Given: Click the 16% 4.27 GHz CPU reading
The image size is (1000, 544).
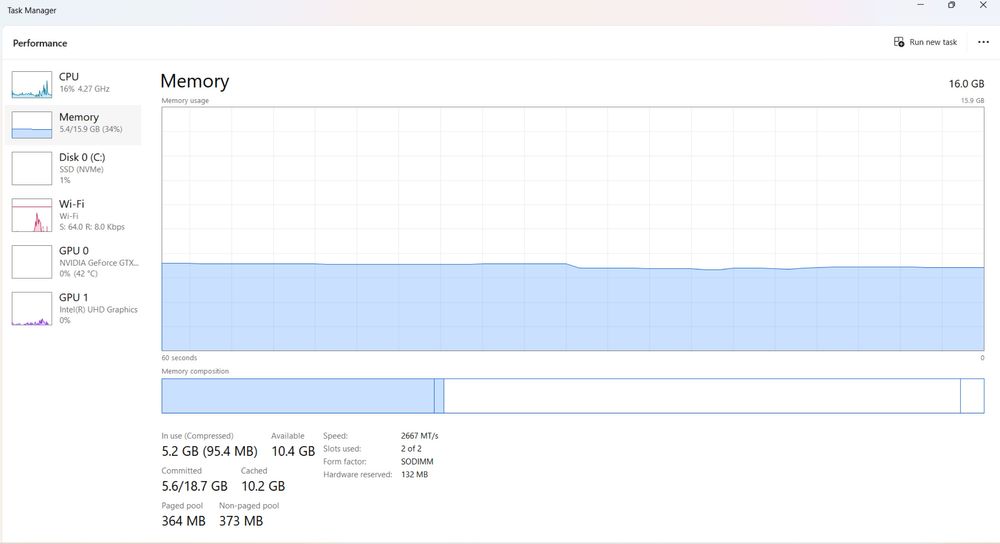Looking at the screenshot, I should click(84, 89).
